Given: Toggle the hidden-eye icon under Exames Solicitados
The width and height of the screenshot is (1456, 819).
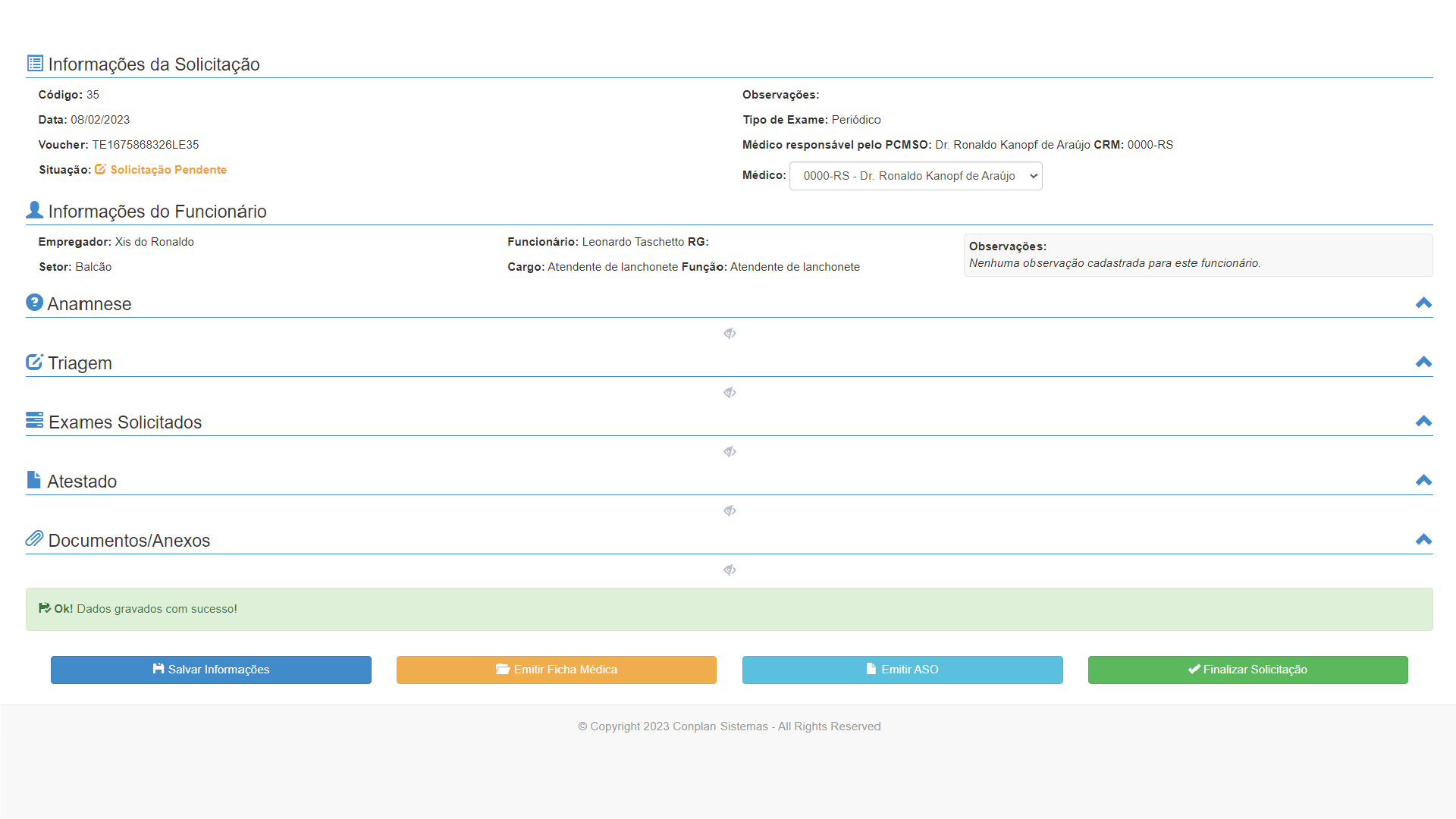Looking at the screenshot, I should point(730,452).
